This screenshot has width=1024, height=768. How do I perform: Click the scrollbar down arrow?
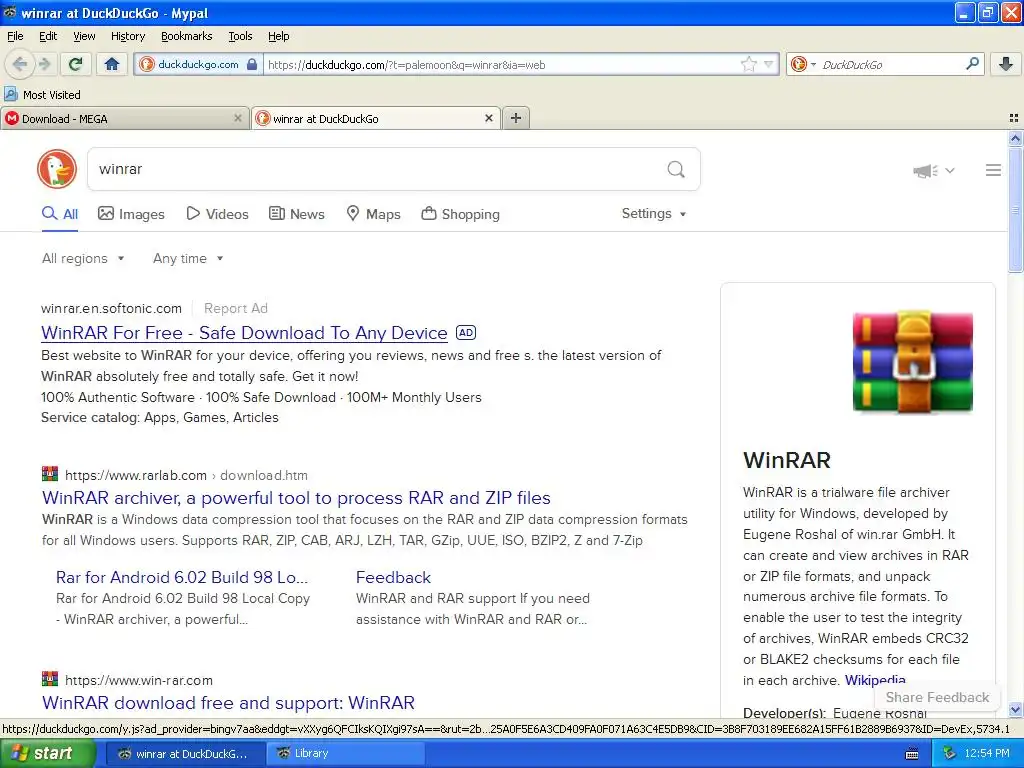pyautogui.click(x=1015, y=709)
